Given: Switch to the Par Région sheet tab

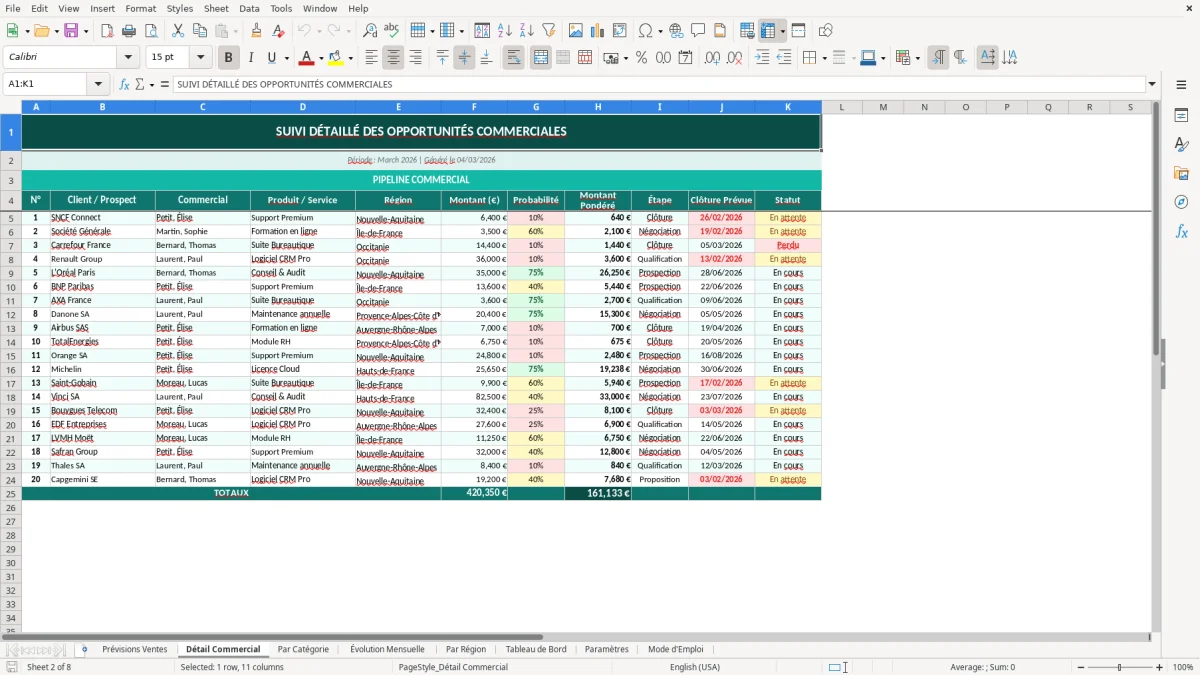Looking at the screenshot, I should coord(466,649).
